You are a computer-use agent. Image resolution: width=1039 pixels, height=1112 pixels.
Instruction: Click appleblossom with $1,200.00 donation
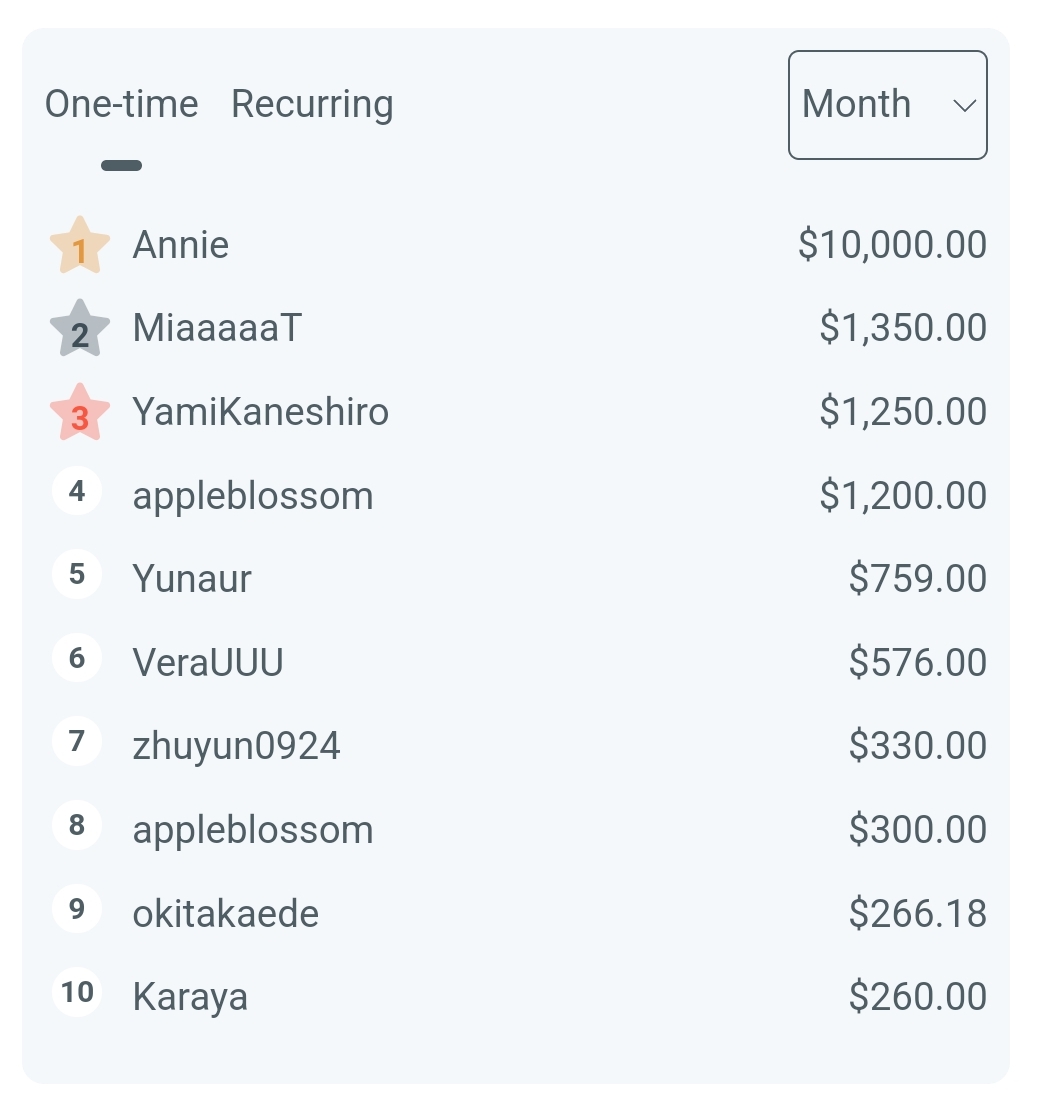point(252,496)
